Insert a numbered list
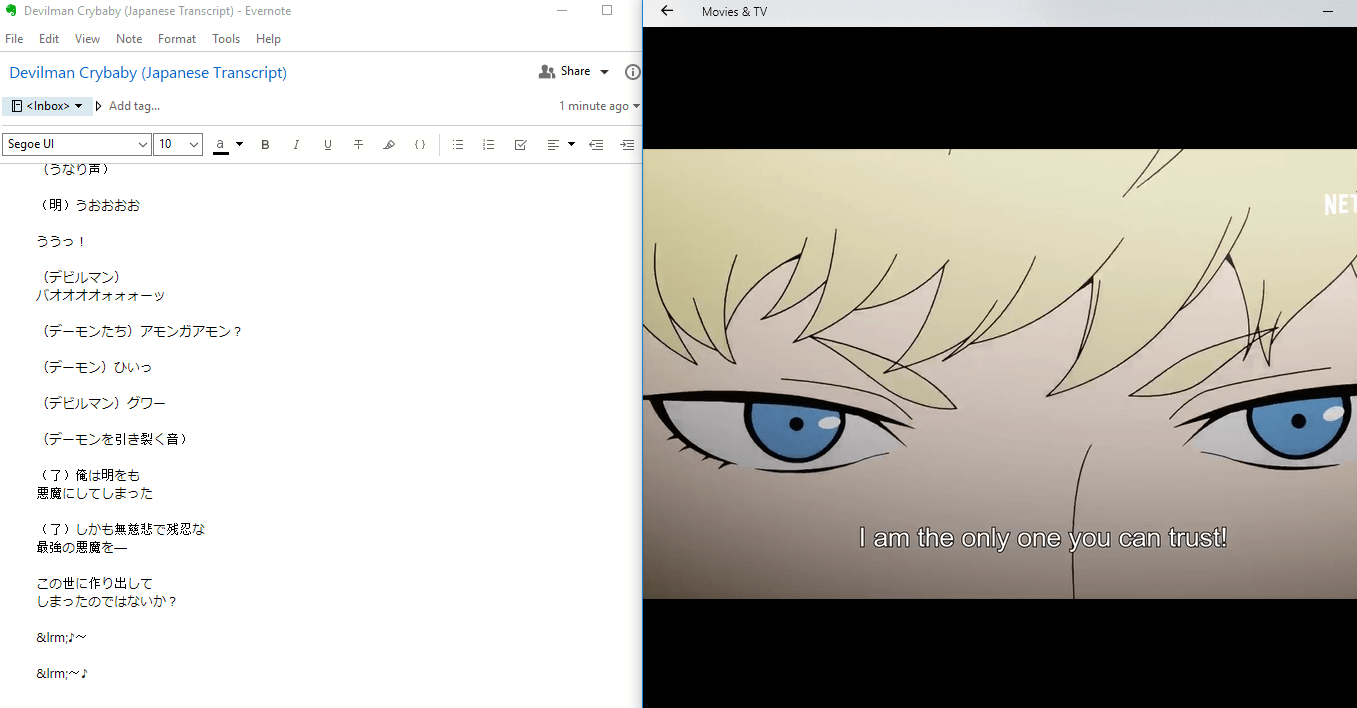This screenshot has height=708, width=1357. 489,145
